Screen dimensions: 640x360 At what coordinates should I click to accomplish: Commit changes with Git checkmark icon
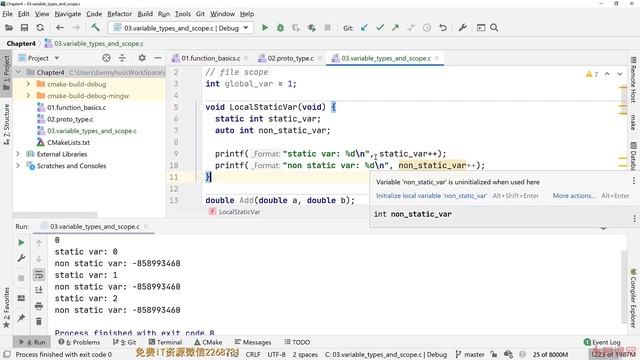tap(380, 28)
